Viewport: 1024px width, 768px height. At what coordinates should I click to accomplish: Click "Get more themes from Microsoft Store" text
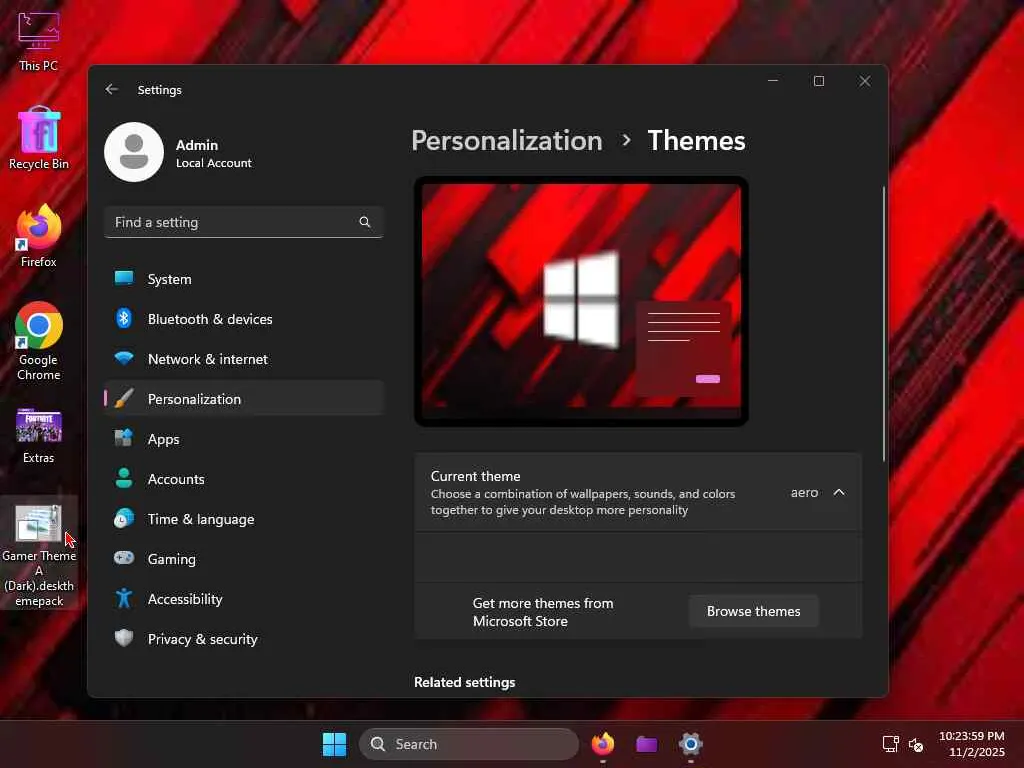point(543,612)
